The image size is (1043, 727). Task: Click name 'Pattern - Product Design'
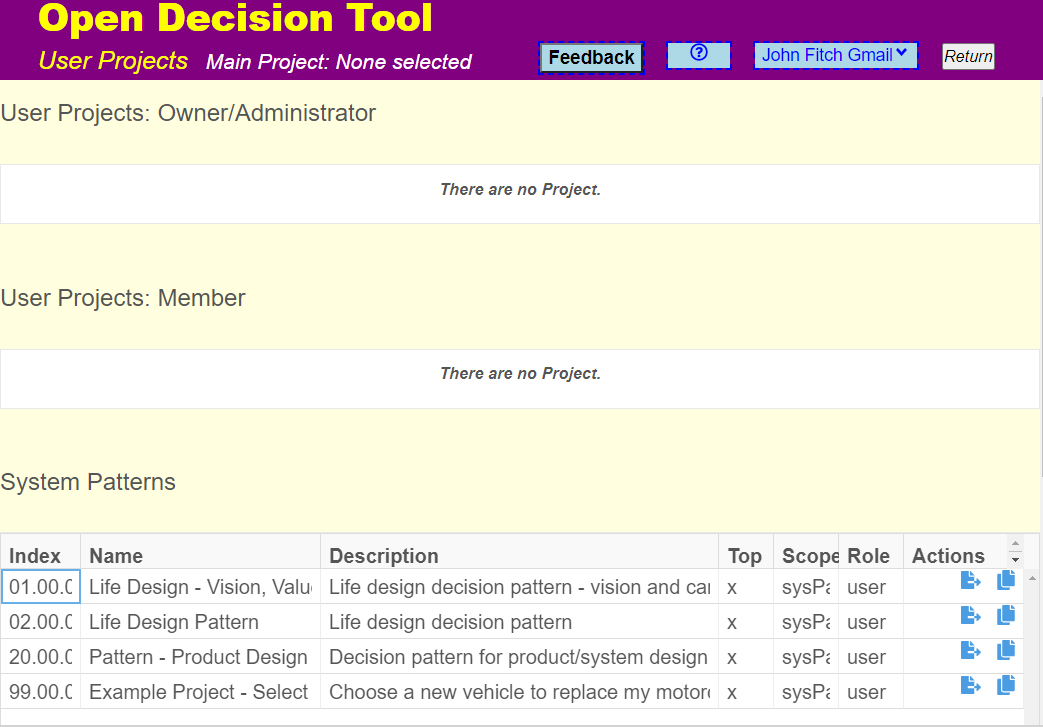point(200,656)
